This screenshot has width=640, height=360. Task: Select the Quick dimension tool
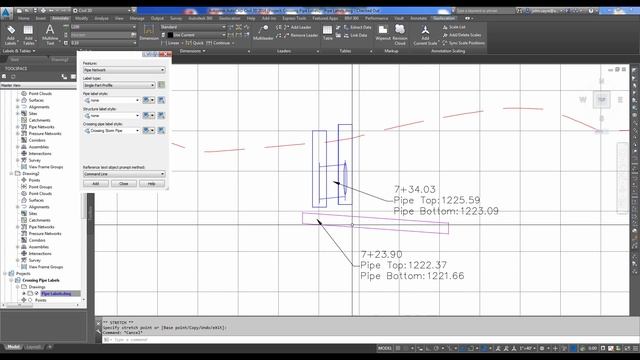tap(195, 43)
